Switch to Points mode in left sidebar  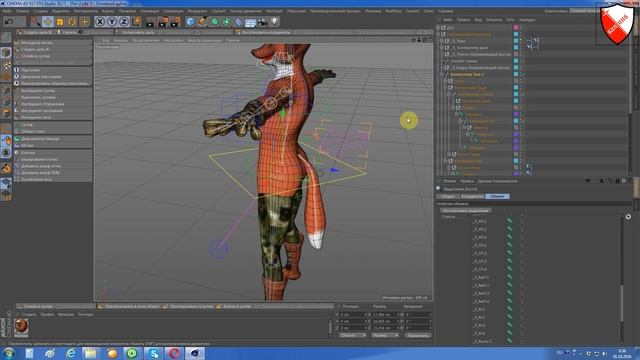[6, 90]
